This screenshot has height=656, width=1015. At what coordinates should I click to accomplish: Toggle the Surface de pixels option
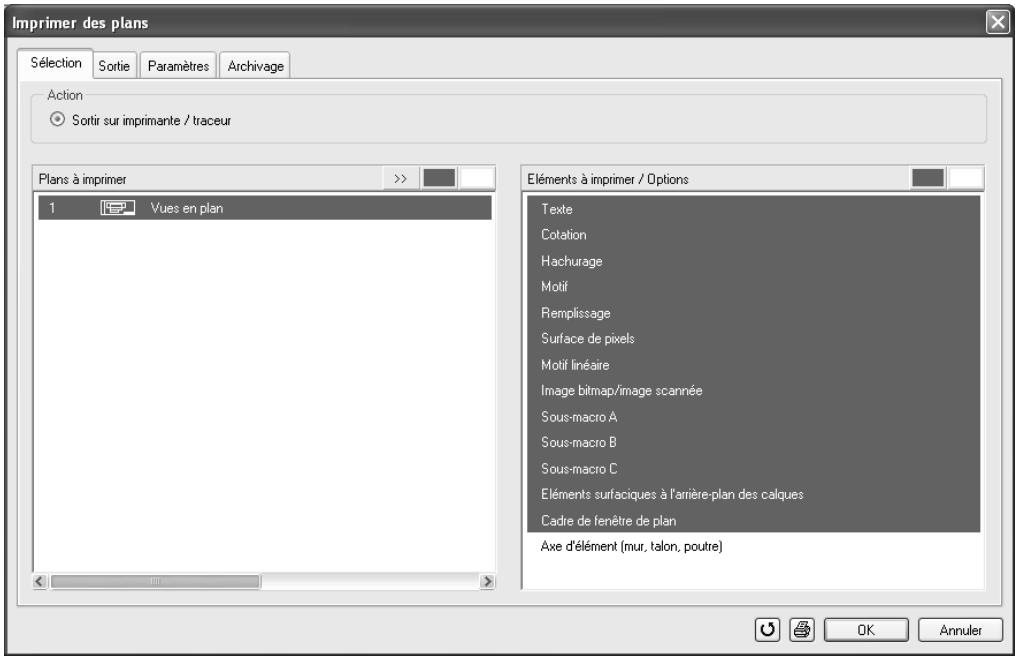(753, 339)
